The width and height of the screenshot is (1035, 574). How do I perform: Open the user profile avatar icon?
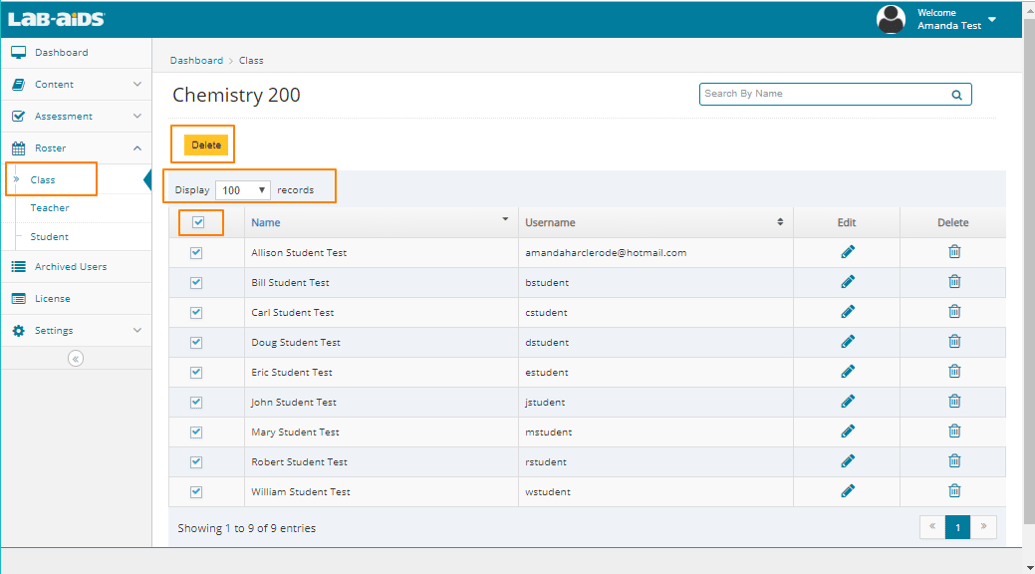coord(890,19)
